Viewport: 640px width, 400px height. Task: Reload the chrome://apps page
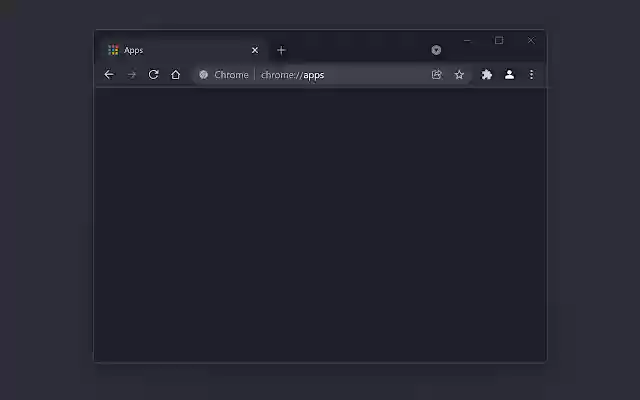[153, 75]
